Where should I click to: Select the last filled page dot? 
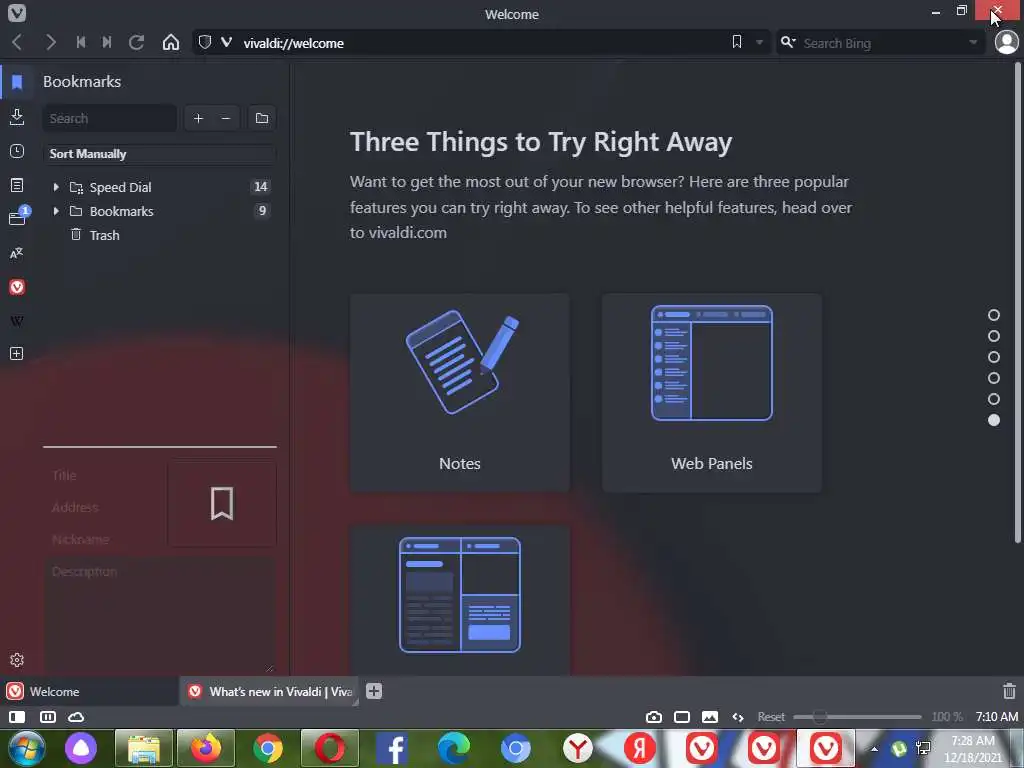point(994,420)
